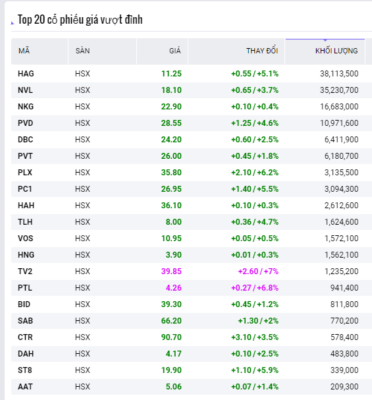Select NVL volume 35,230,700

pos(339,90)
